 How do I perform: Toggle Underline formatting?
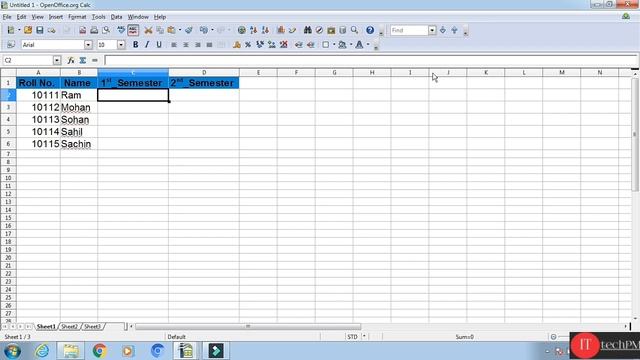pos(159,44)
